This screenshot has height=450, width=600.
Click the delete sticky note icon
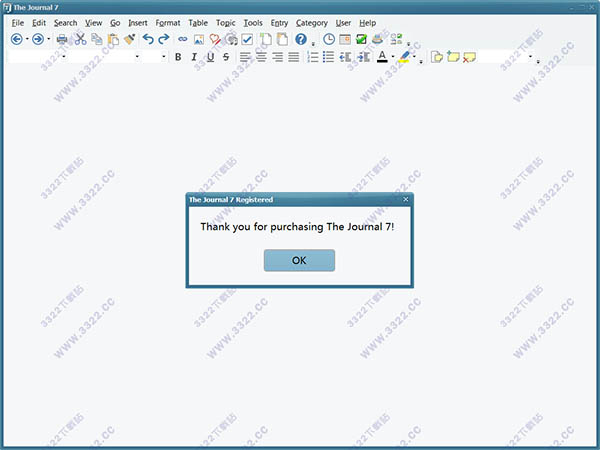pyautogui.click(x=469, y=57)
